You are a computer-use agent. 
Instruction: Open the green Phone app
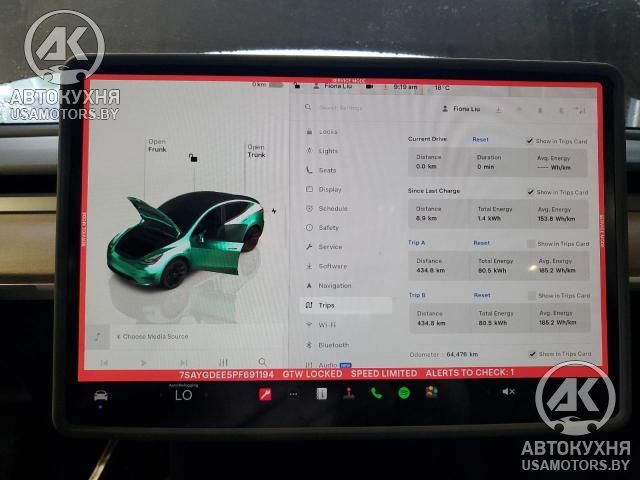[376, 393]
